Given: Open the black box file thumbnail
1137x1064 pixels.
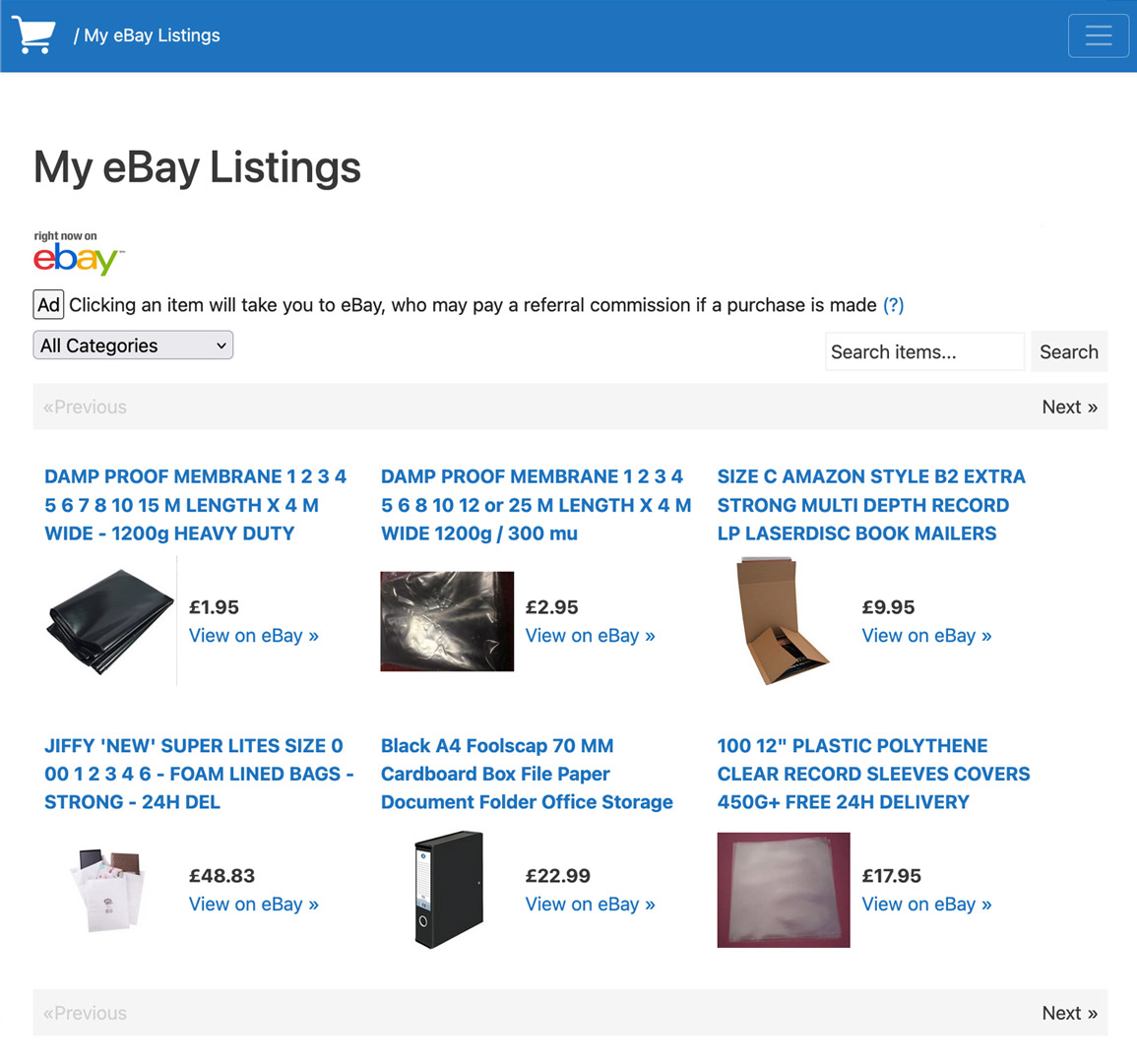Looking at the screenshot, I should click(449, 890).
